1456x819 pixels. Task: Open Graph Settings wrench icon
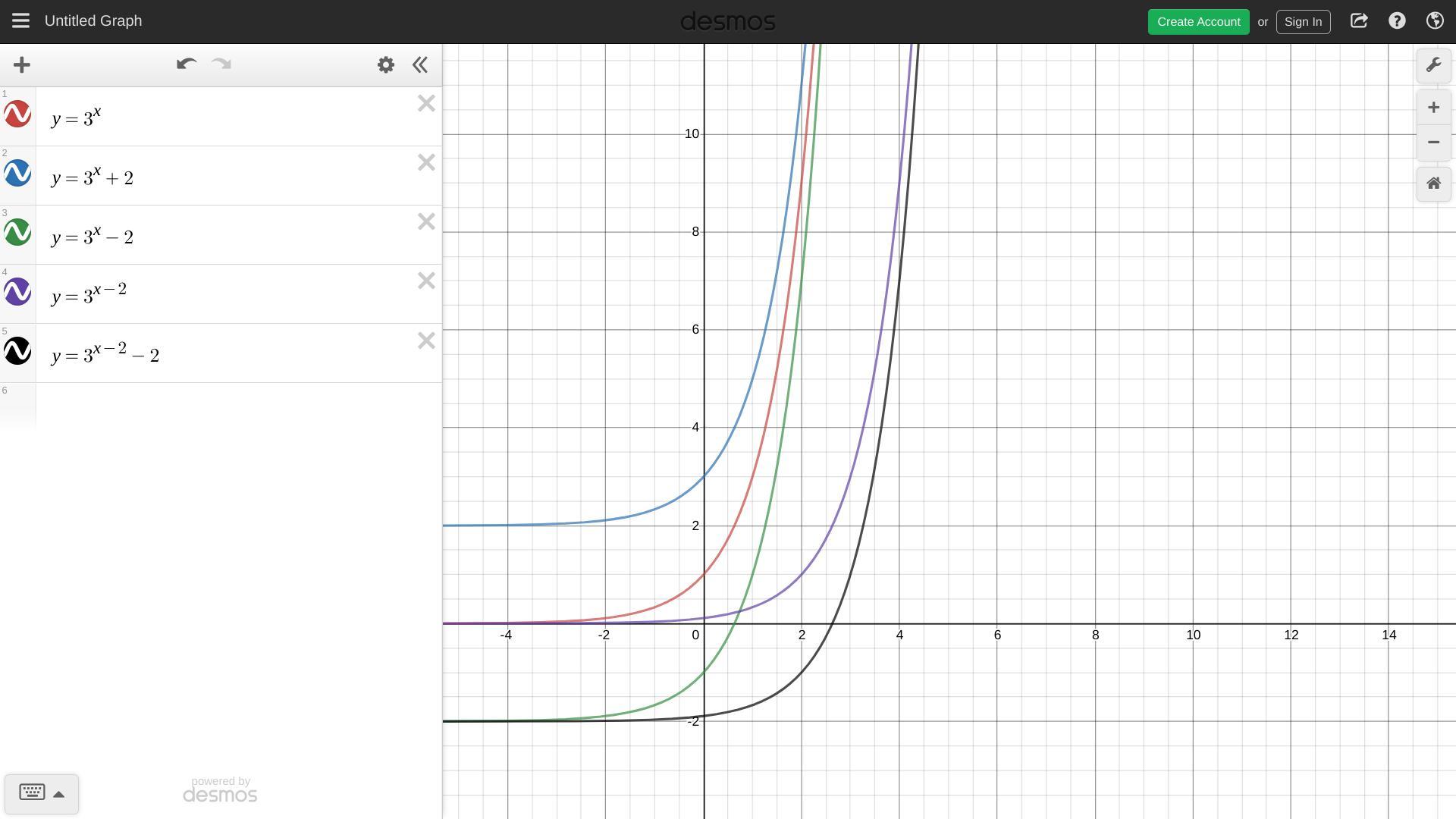click(1433, 65)
